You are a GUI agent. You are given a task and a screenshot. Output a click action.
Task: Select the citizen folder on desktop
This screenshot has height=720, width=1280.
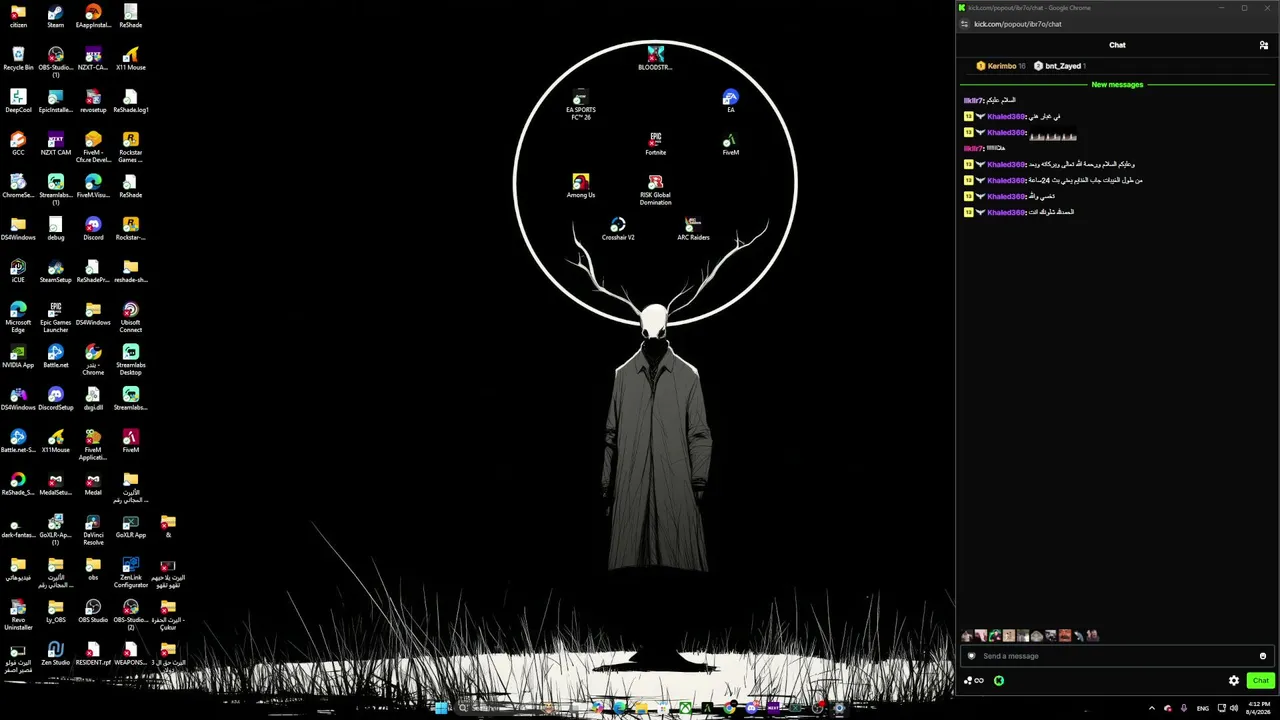point(18,17)
